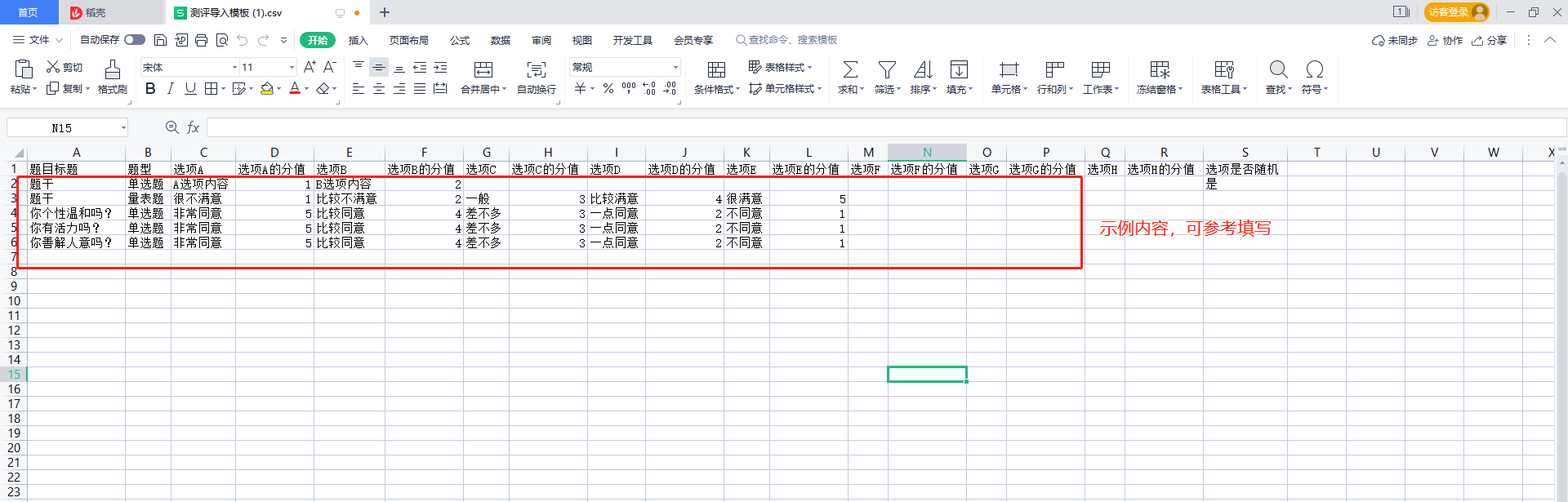Image resolution: width=1568 pixels, height=502 pixels.
Task: Open the 宋体 font name dropdown
Action: tap(235, 67)
